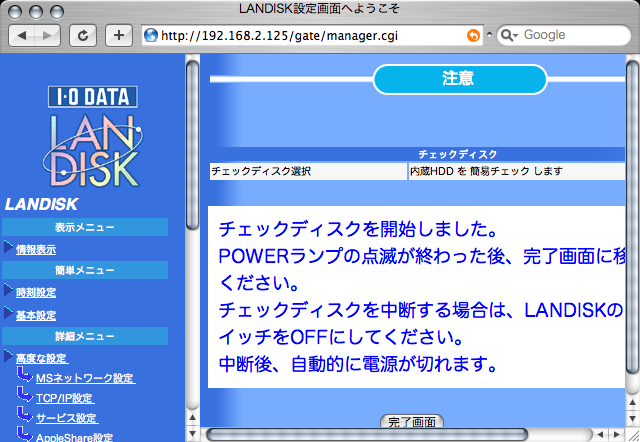
Task: Click the window zoom button
Action: pos(57,12)
